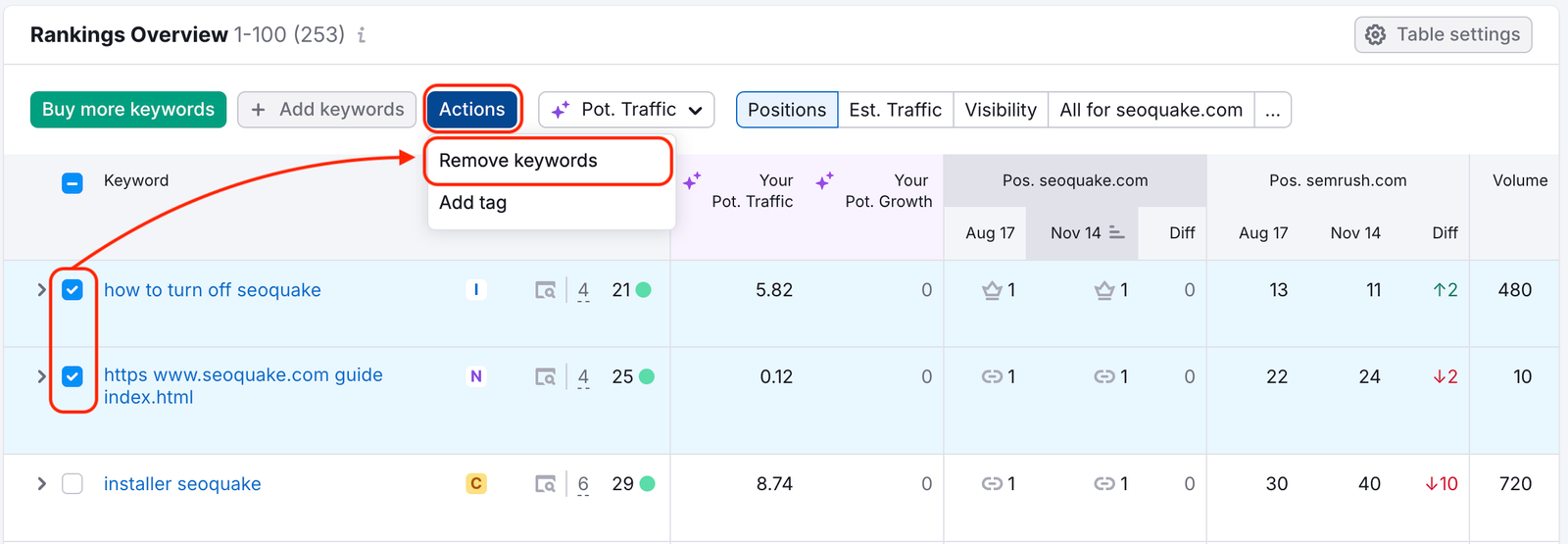
Task: Click sort icon next to Nov 14 seoquake.com
Action: tap(1117, 233)
